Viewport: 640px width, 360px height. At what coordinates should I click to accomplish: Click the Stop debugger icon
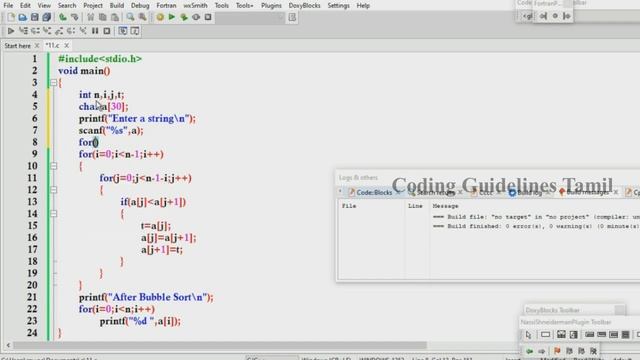click(107, 31)
